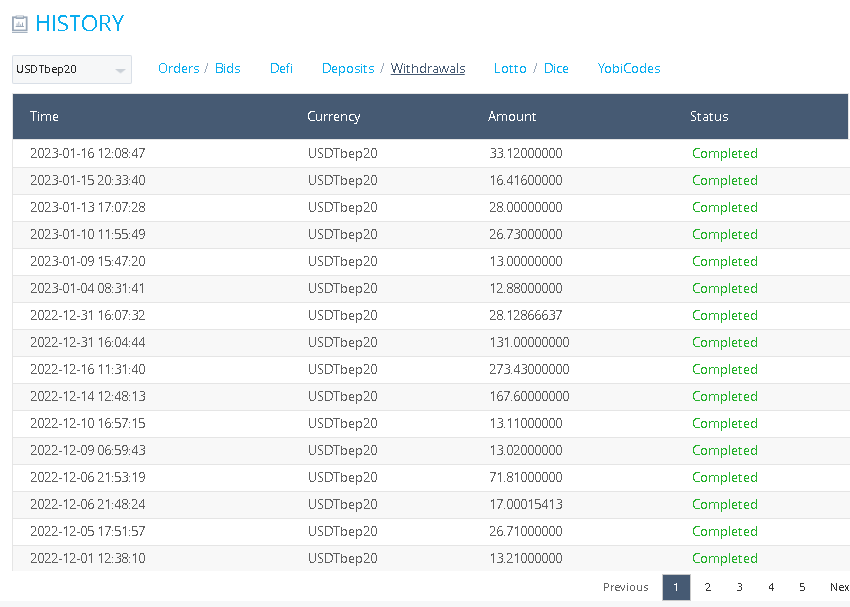Screen dimensions: 850x607
Task: Open the Defi history tab
Action: pos(281,68)
